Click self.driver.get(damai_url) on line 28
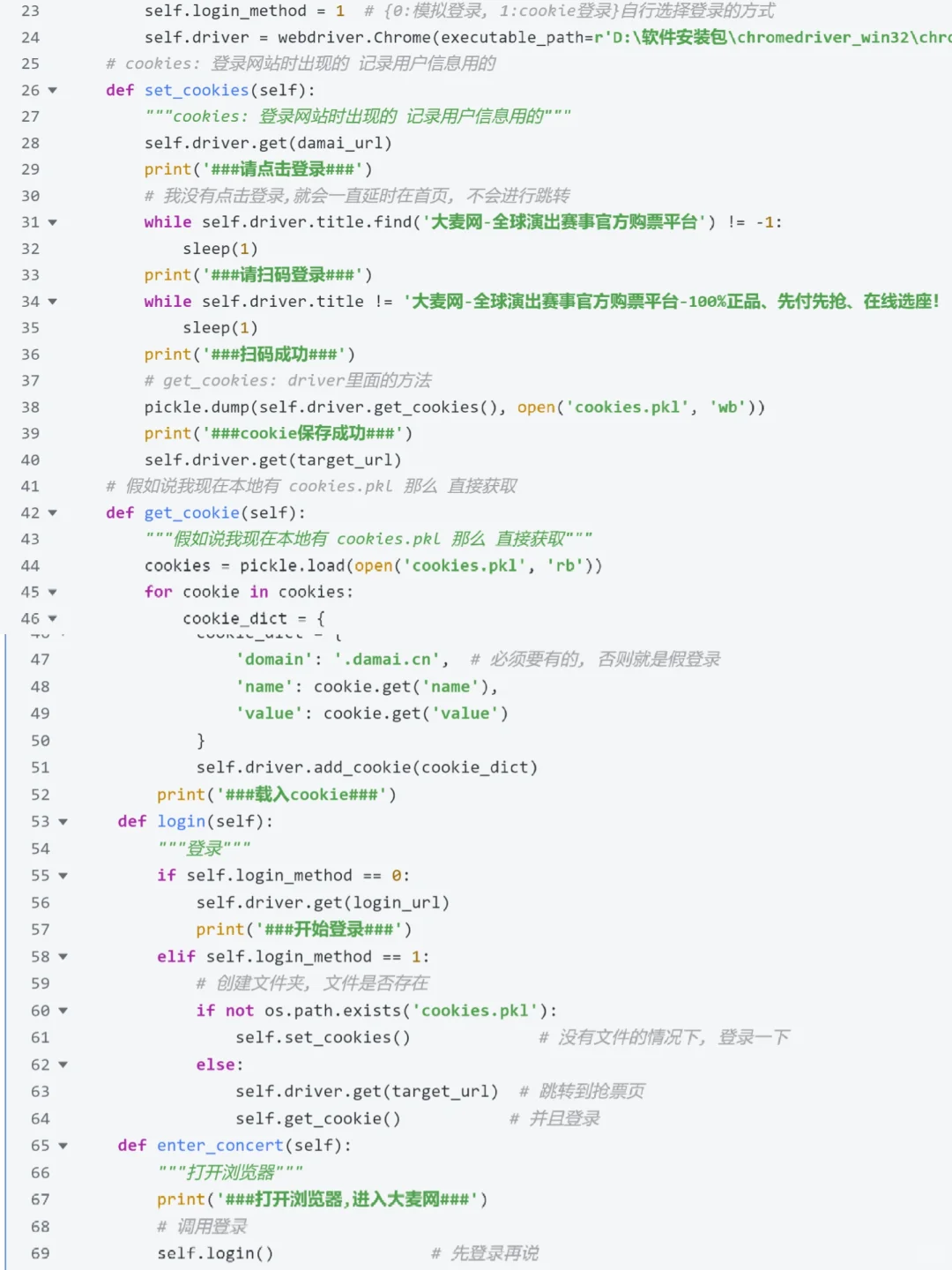The width and height of the screenshot is (952, 1270). click(268, 143)
